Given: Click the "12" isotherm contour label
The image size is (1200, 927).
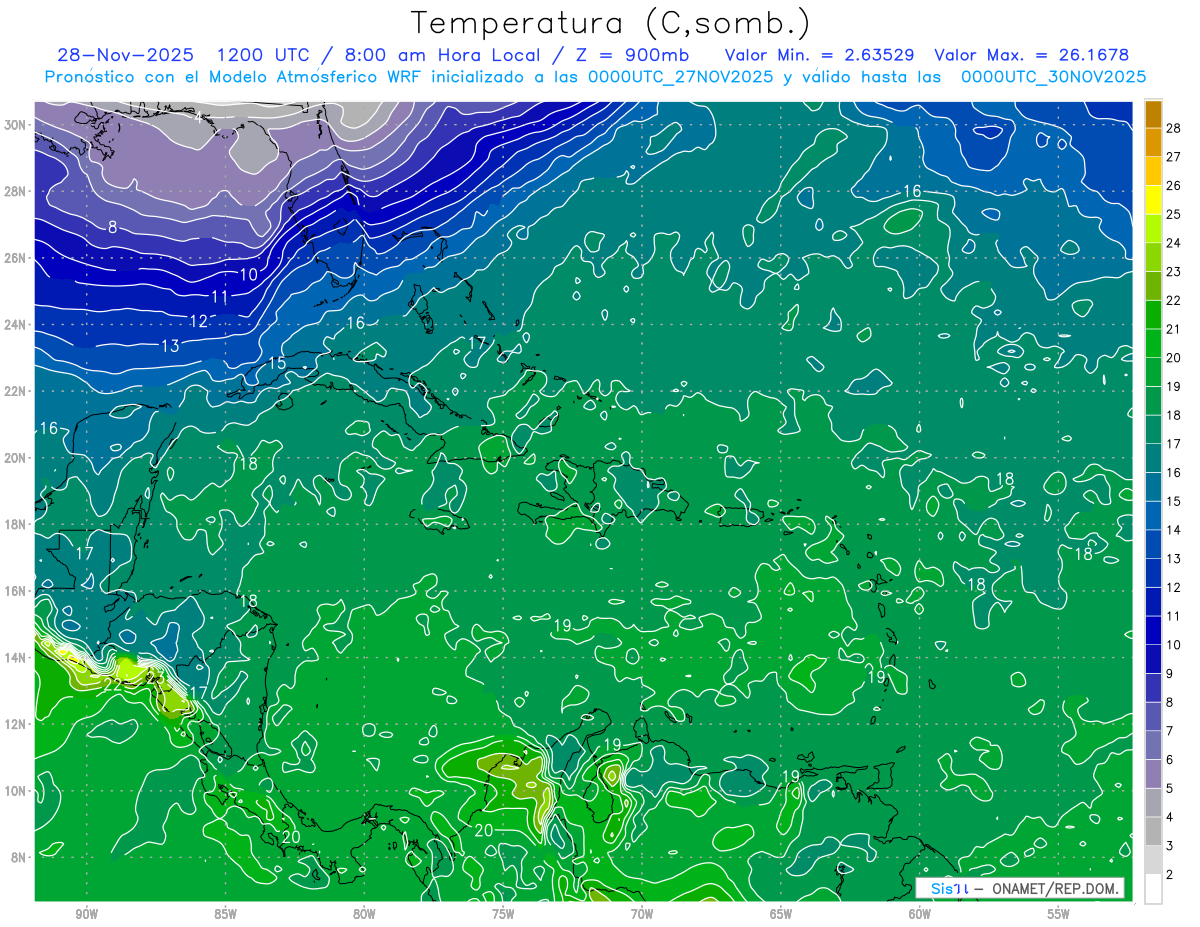Looking at the screenshot, I should tap(198, 321).
